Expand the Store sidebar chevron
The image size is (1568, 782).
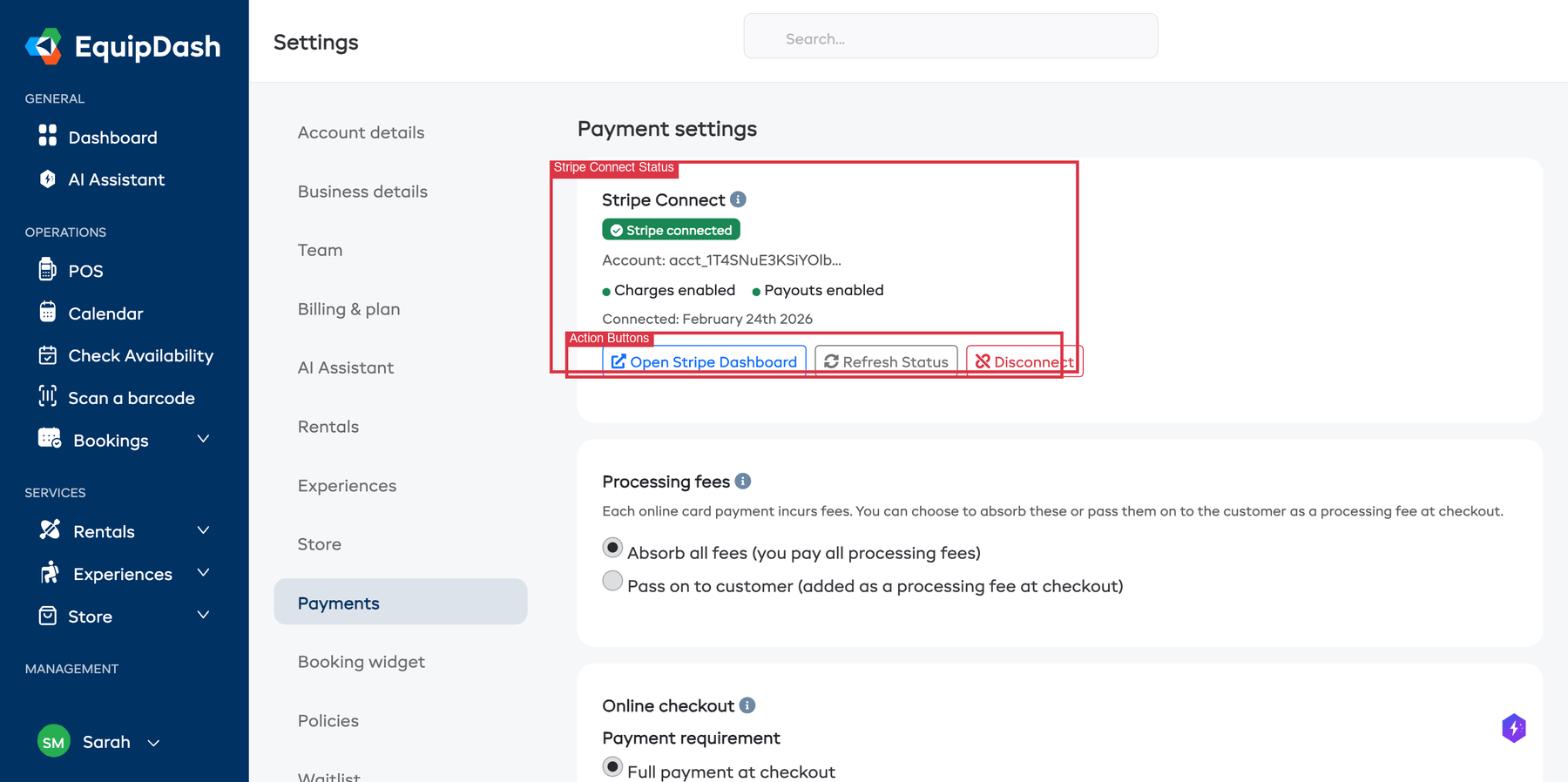[203, 615]
